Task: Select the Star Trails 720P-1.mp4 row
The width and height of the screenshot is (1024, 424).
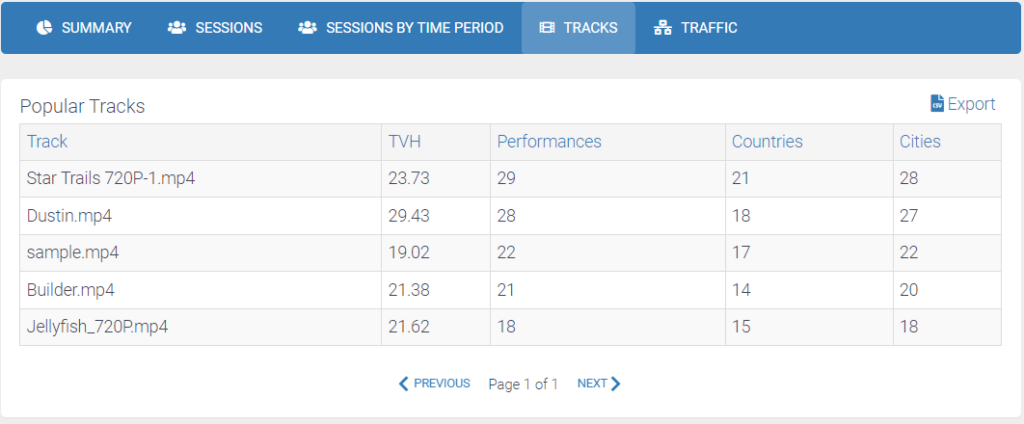Action: 110,179
